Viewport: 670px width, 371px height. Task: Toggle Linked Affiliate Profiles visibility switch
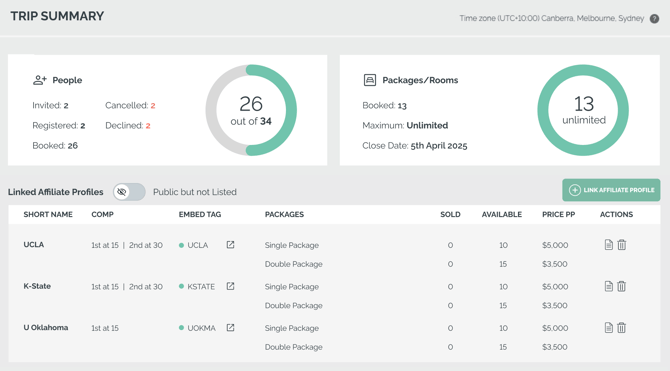[x=129, y=192]
